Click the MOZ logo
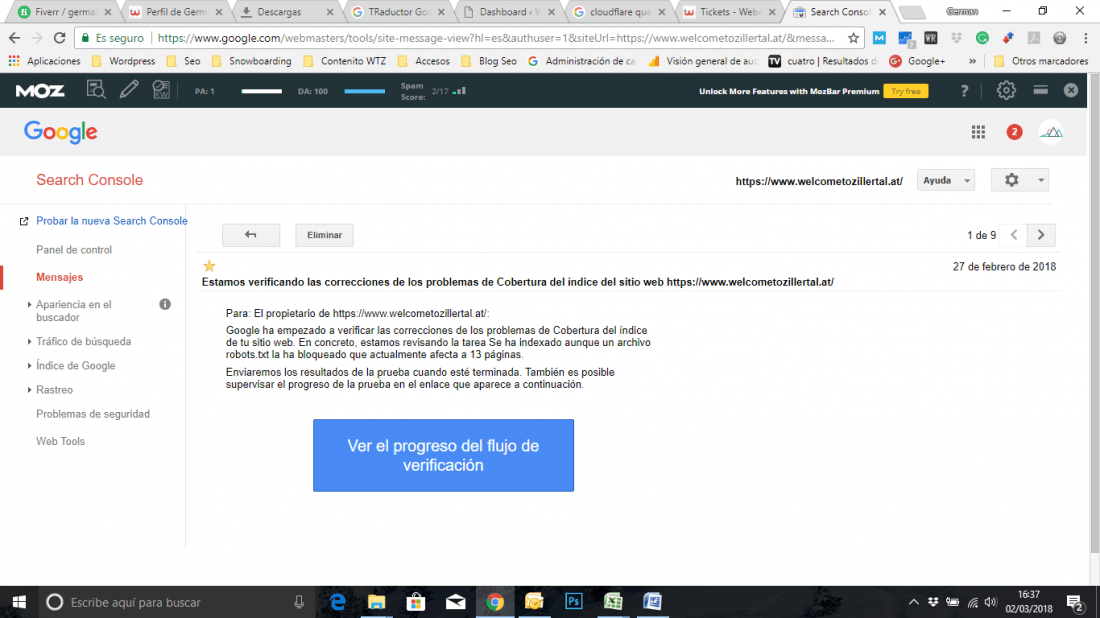The height and width of the screenshot is (618, 1100). [x=40, y=90]
